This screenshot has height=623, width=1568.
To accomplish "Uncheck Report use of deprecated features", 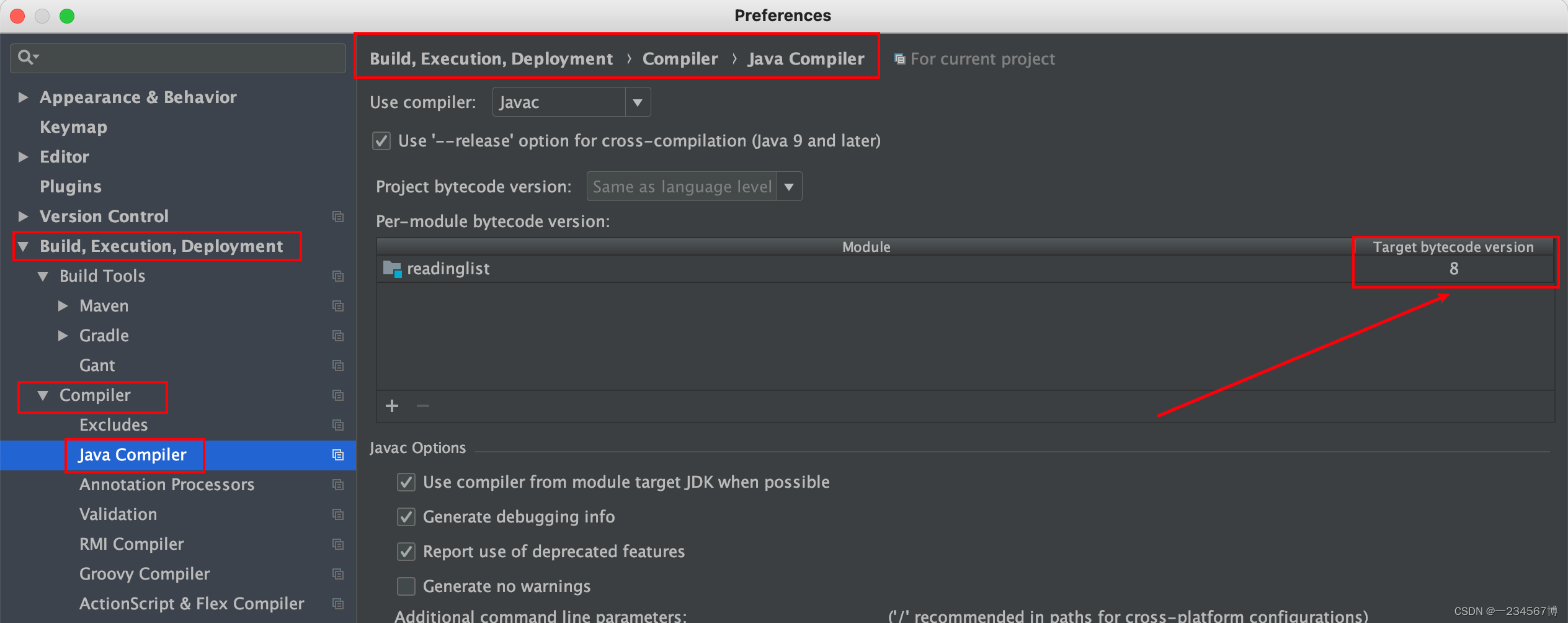I will (x=406, y=552).
